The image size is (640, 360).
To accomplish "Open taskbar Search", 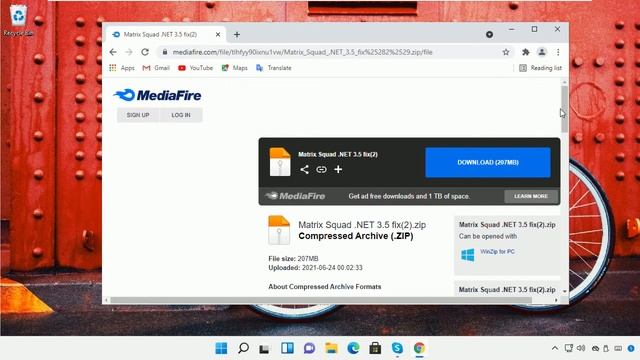I will tap(243, 348).
